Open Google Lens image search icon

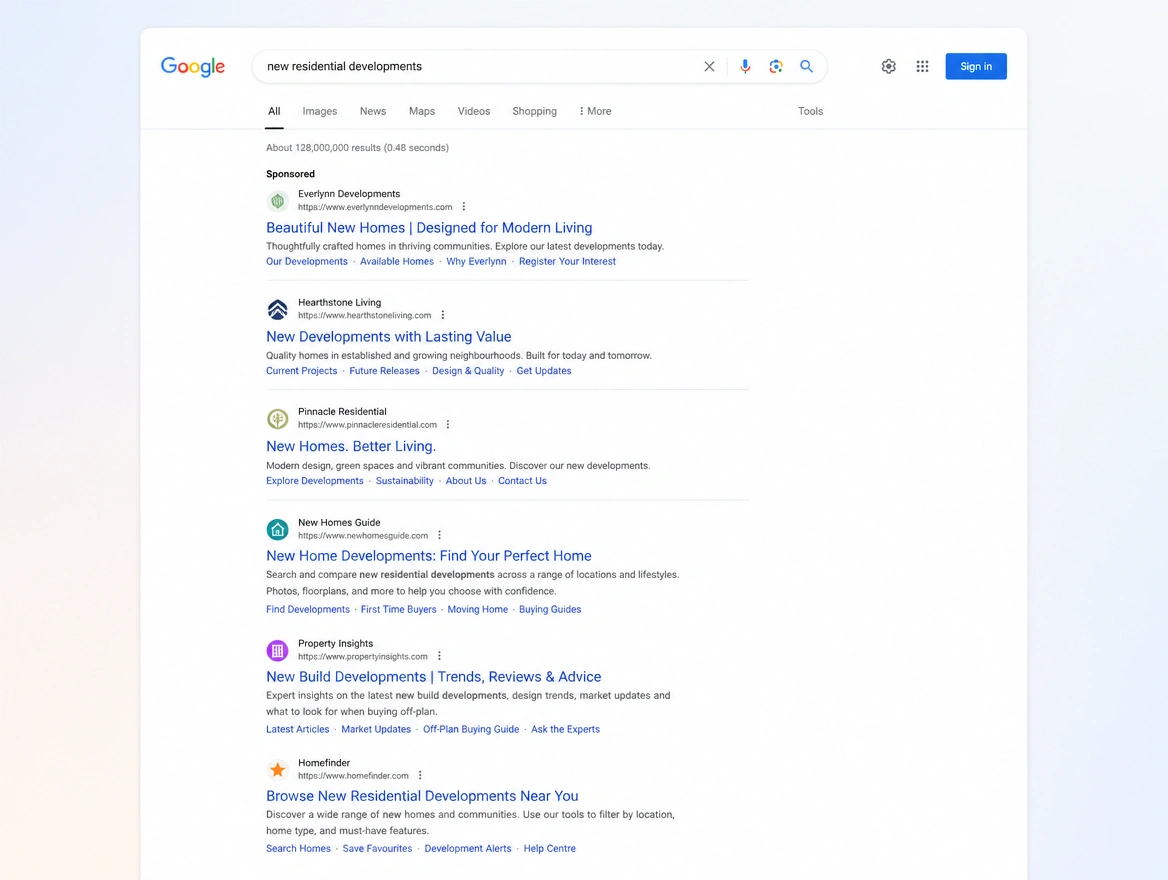(775, 66)
